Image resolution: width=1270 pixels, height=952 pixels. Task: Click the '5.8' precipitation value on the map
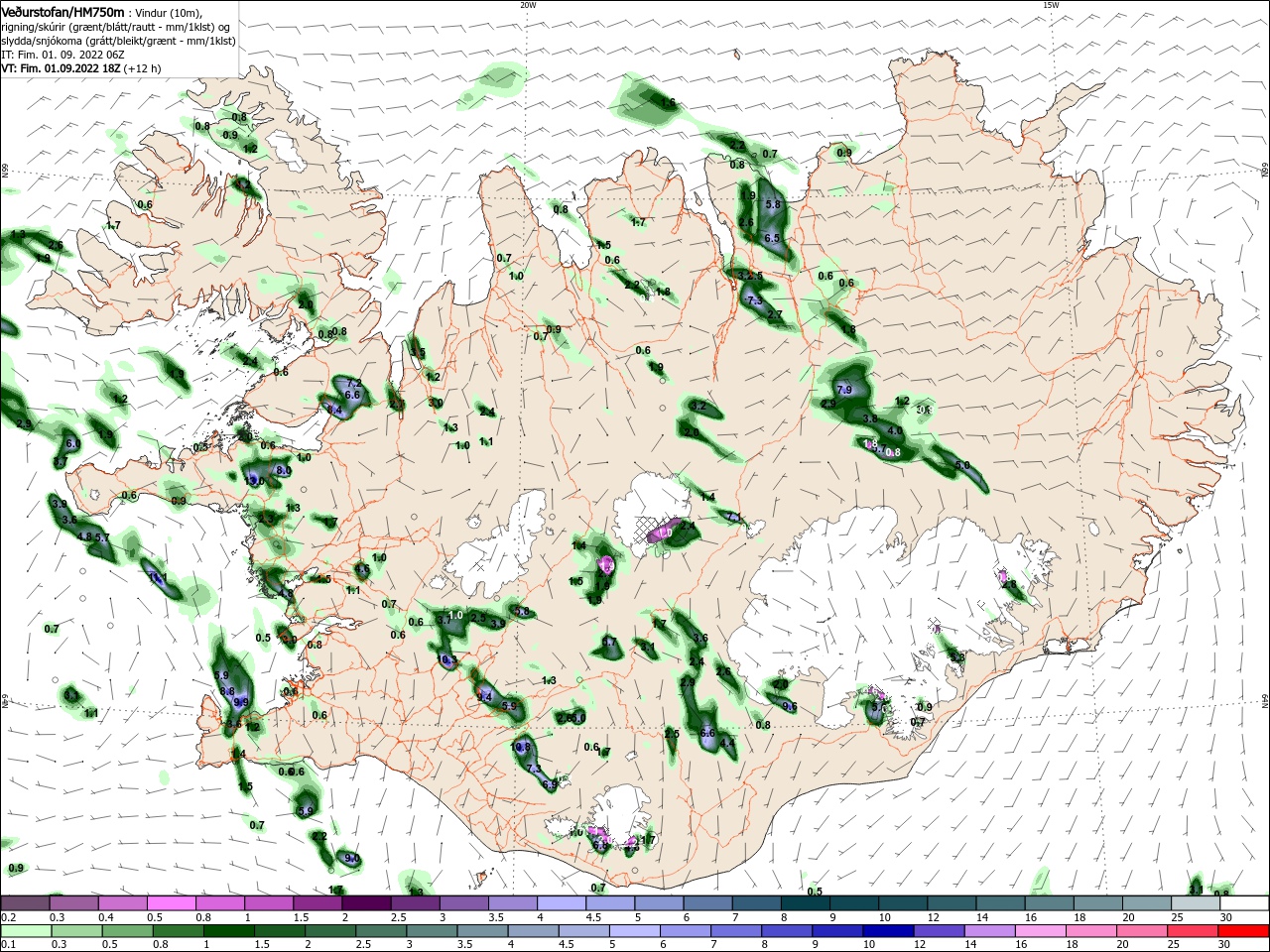(x=774, y=204)
